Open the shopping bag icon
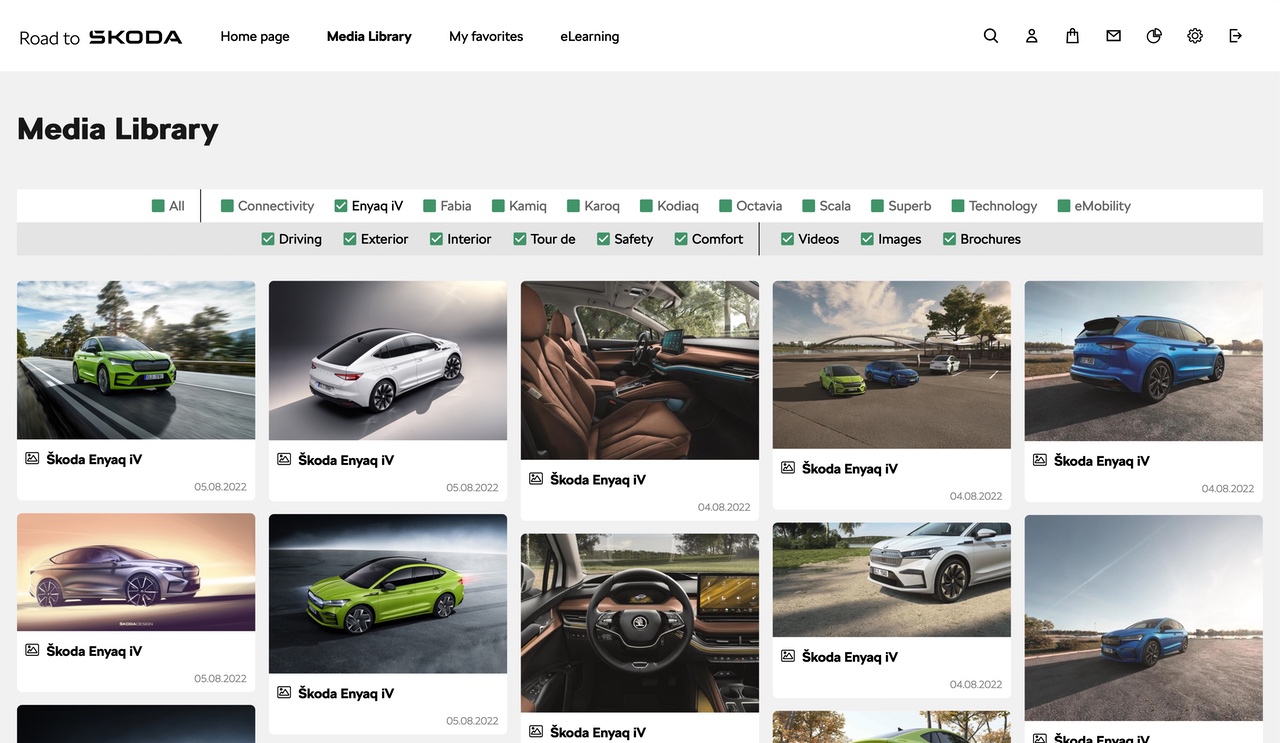1280x743 pixels. [1072, 36]
